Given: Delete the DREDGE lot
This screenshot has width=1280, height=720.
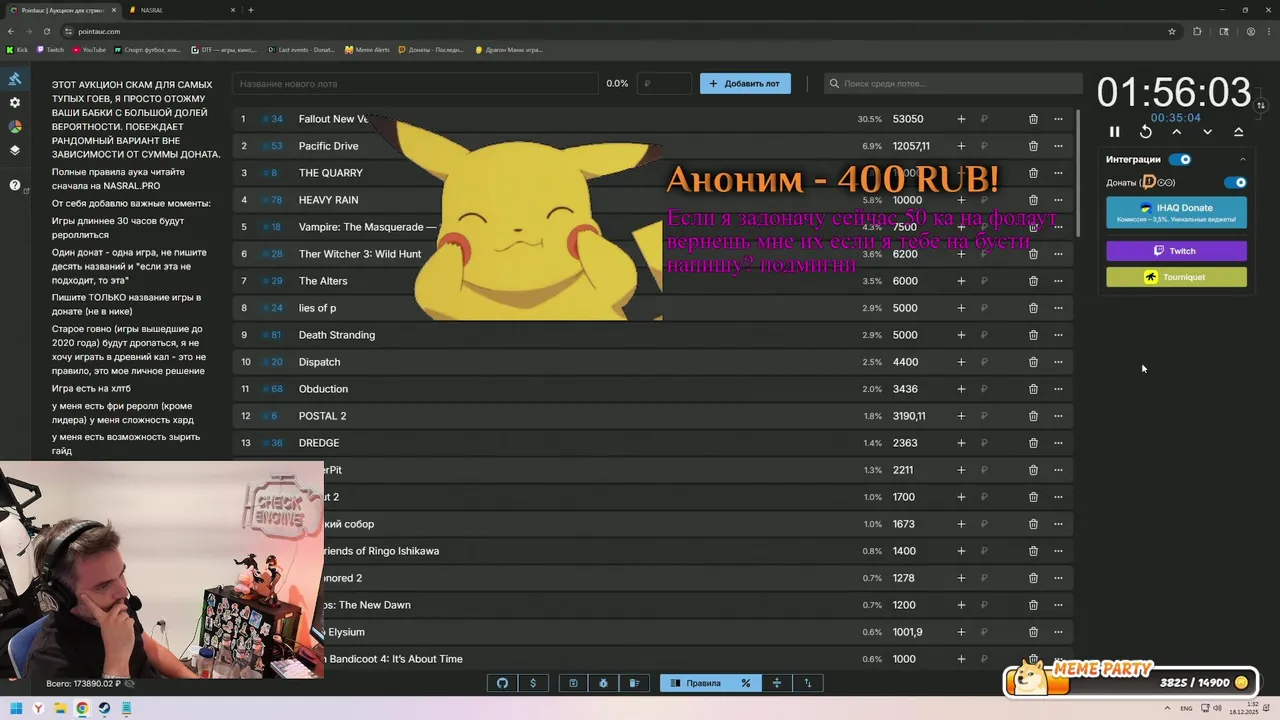Looking at the screenshot, I should (1033, 443).
